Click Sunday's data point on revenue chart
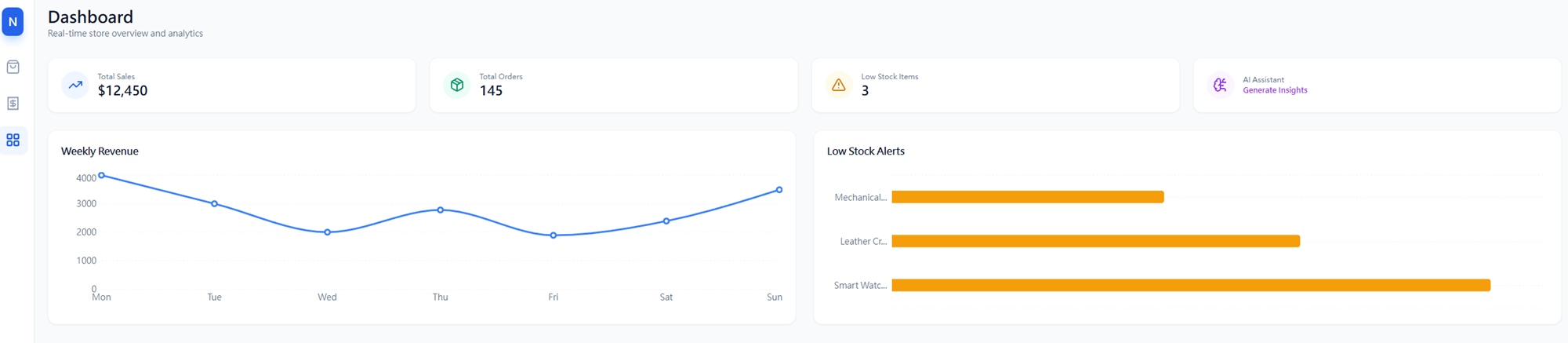The height and width of the screenshot is (343, 1568). (779, 190)
